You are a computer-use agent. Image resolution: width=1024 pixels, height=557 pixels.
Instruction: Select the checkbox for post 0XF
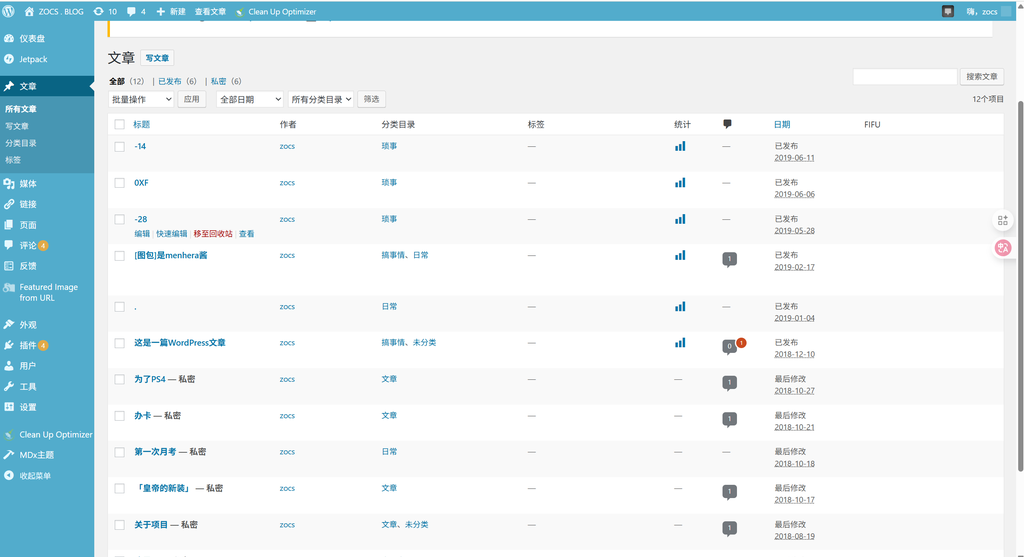pyautogui.click(x=120, y=183)
